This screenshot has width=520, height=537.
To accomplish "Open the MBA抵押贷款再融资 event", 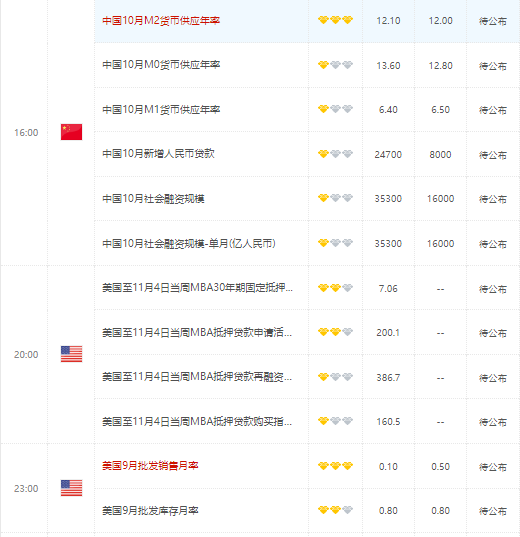I will (x=197, y=377).
